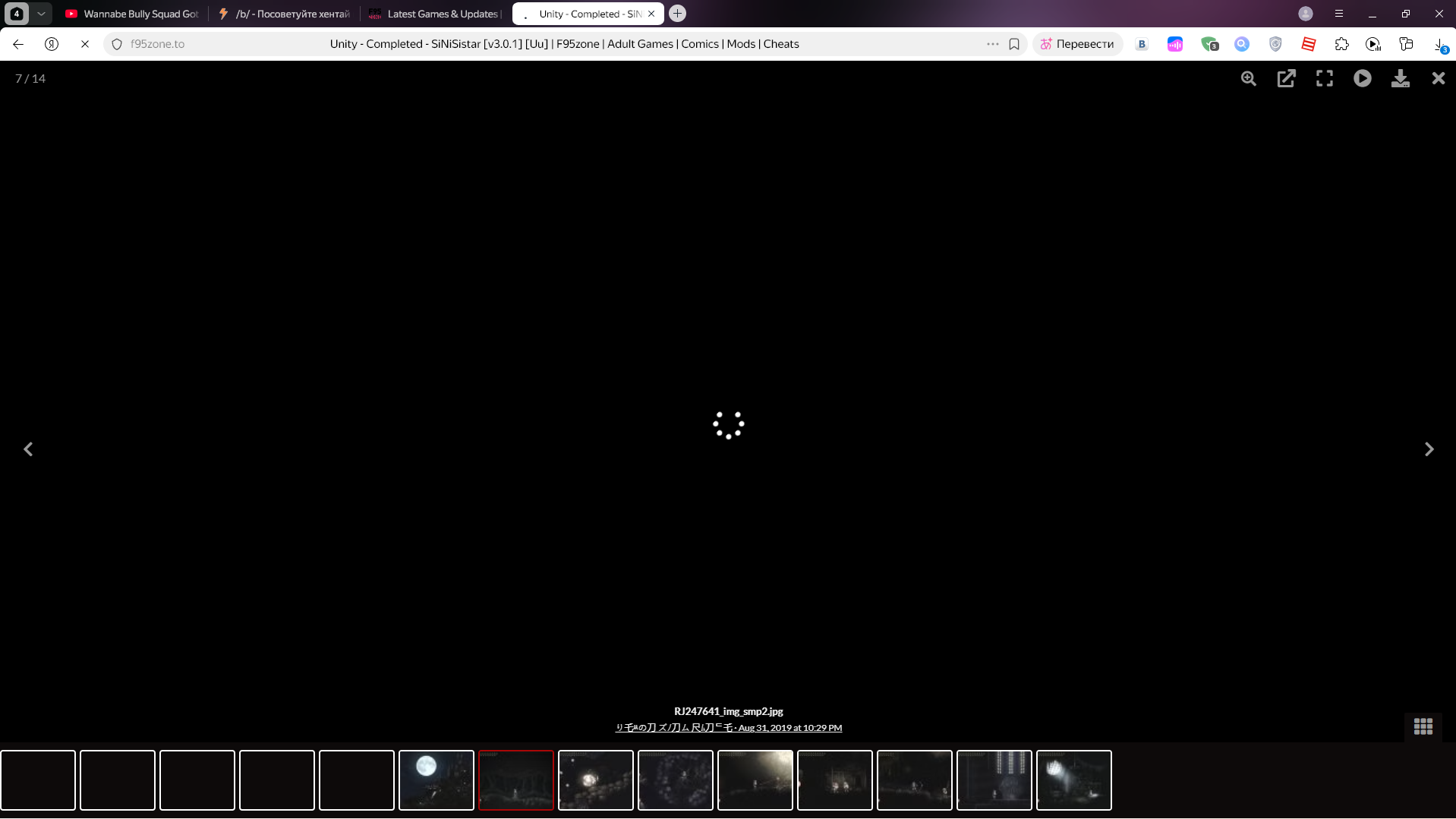
Task: Start the gallery slideshow
Action: click(x=1363, y=78)
